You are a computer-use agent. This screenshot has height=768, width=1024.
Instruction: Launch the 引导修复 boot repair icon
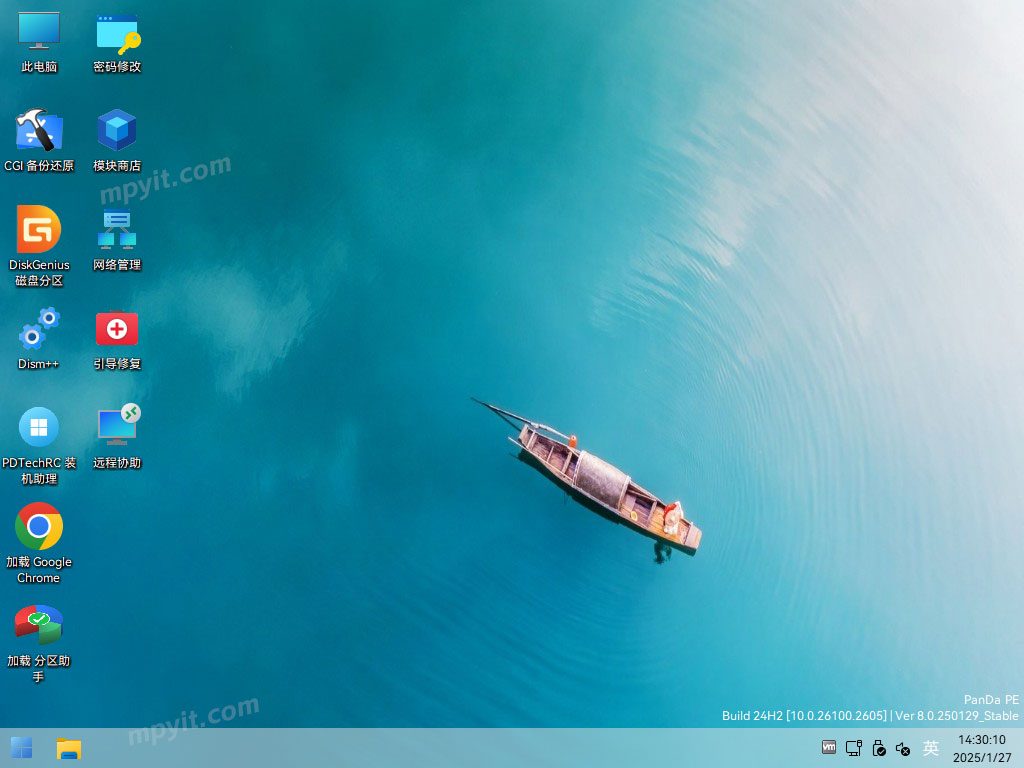coord(117,338)
